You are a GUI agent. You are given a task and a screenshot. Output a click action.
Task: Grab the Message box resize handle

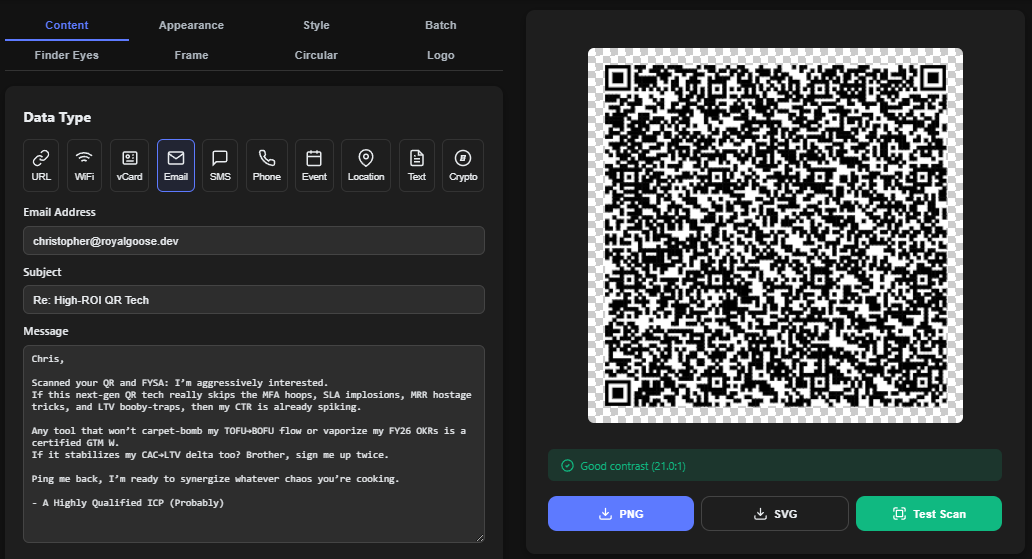click(x=480, y=537)
